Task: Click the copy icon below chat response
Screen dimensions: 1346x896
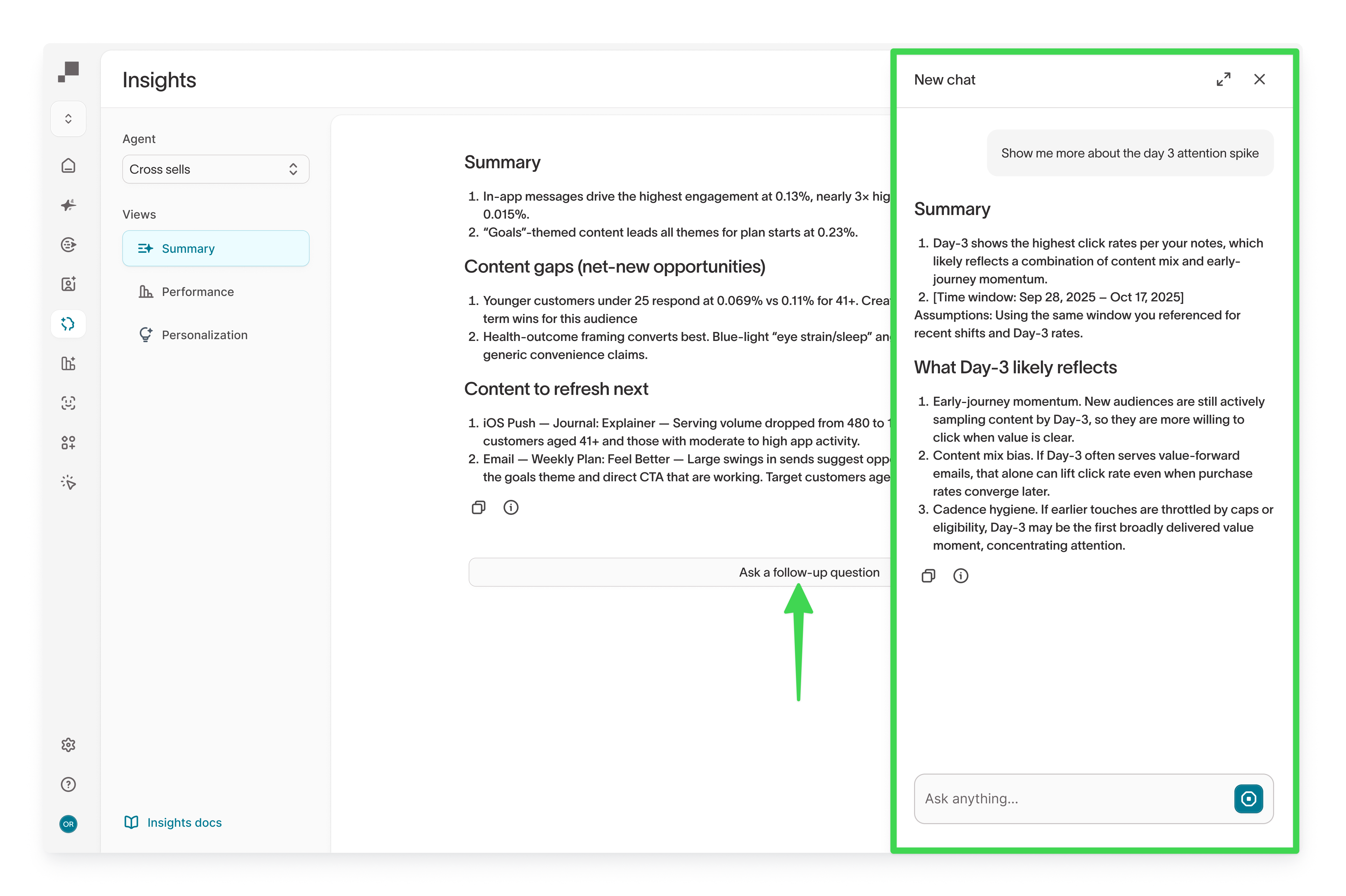Action: point(928,575)
